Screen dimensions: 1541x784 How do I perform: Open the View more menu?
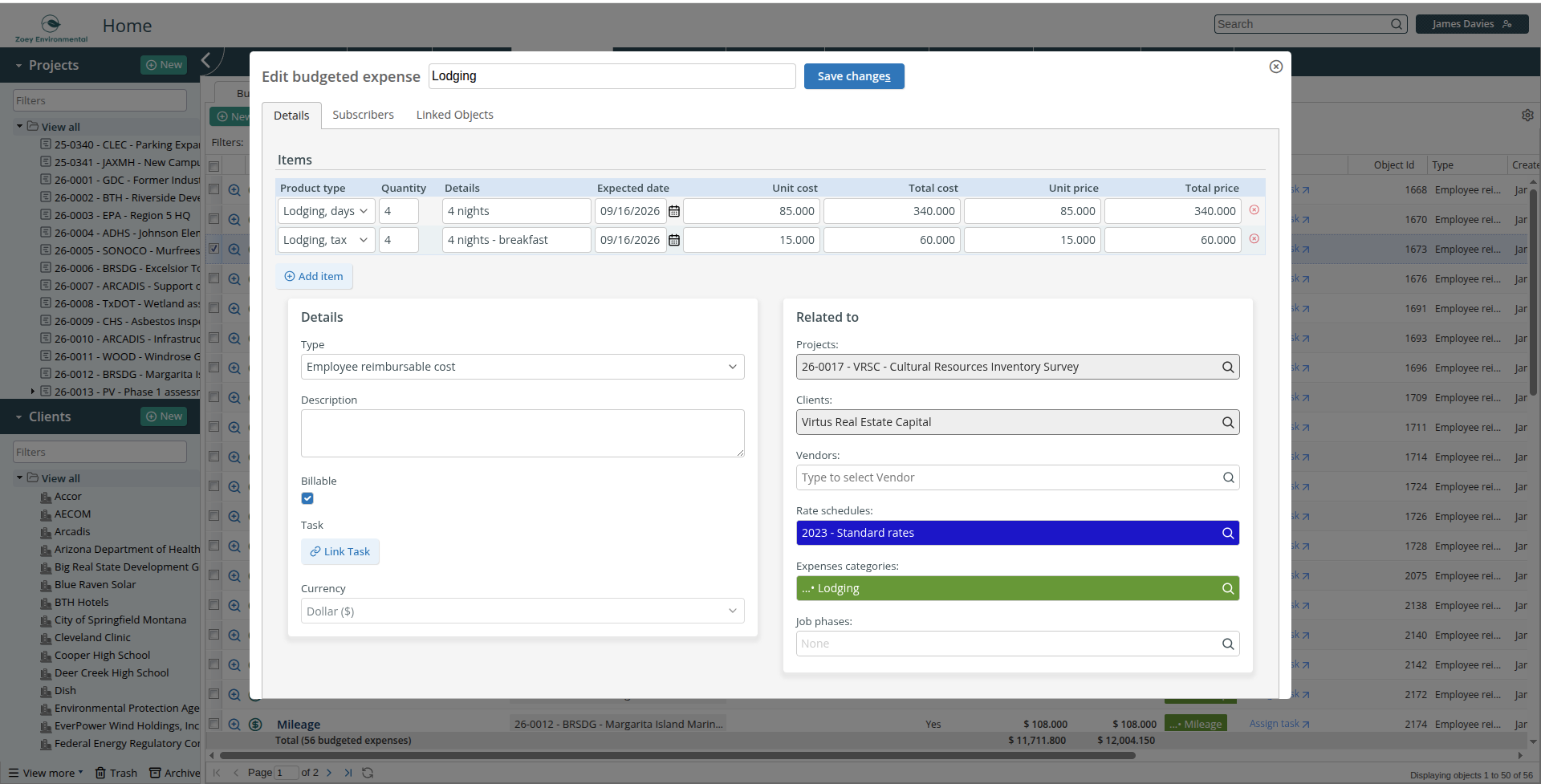pos(46,773)
